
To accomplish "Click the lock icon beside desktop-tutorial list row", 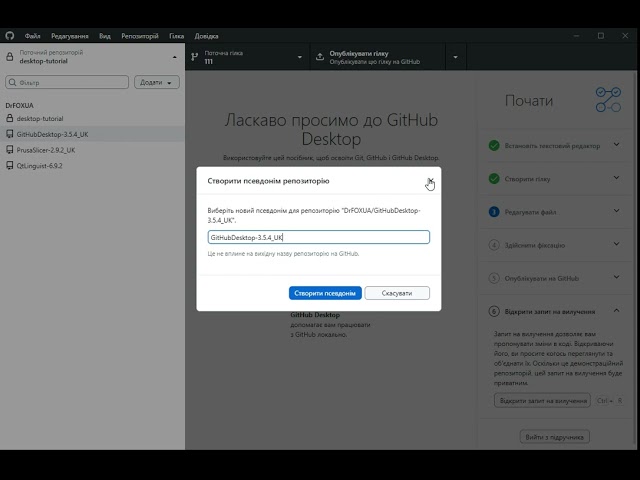I will [x=10, y=118].
